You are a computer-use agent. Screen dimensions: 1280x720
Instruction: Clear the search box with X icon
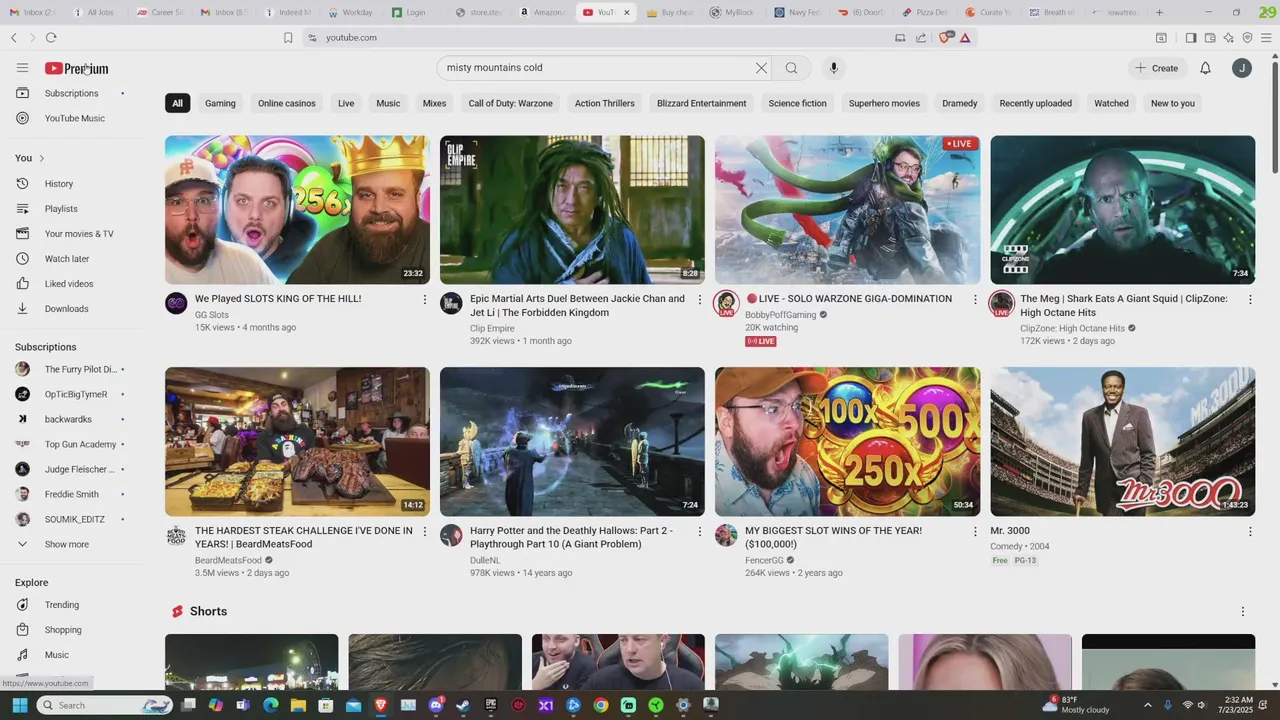point(761,68)
